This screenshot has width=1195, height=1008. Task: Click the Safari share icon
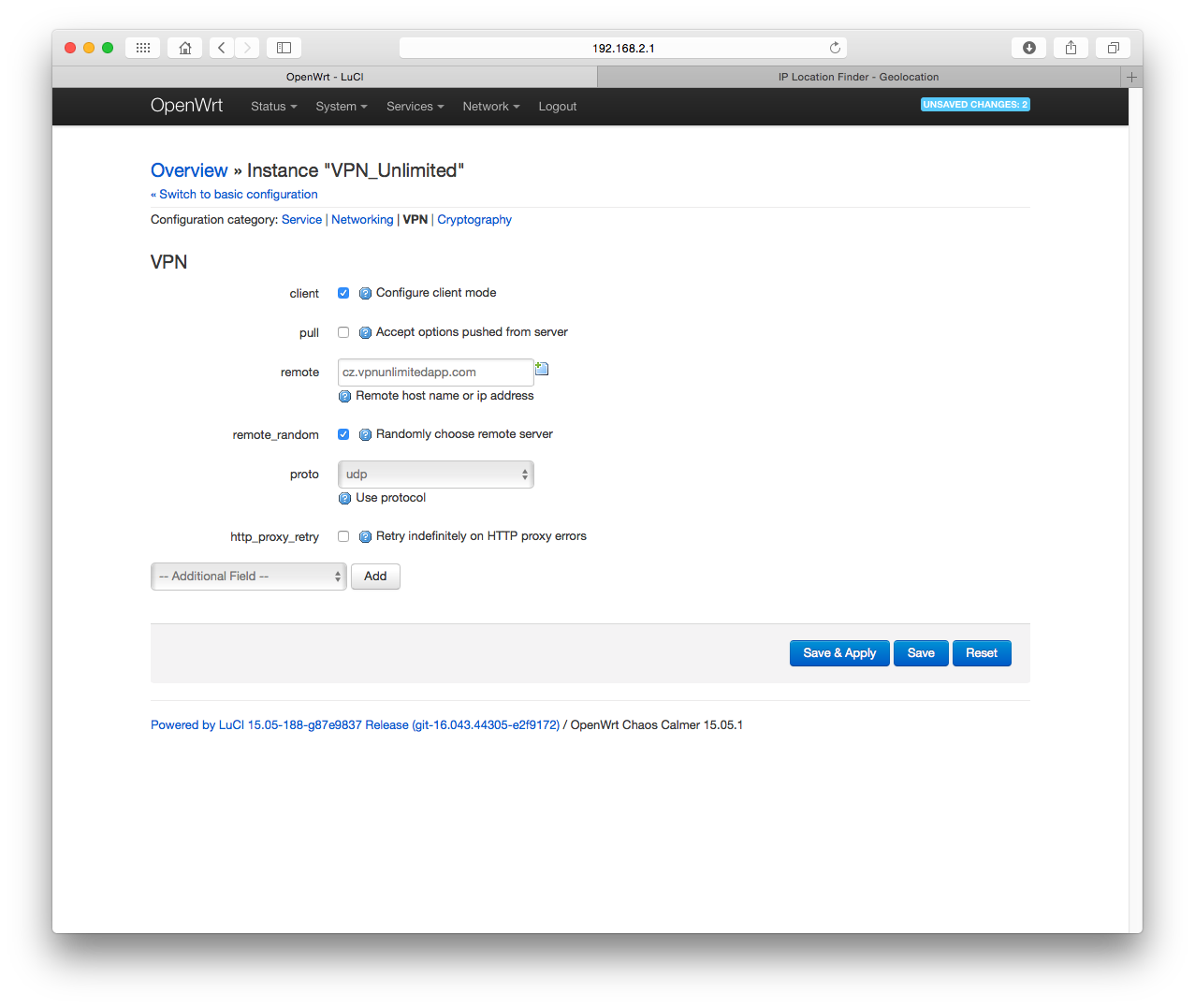(x=1071, y=48)
